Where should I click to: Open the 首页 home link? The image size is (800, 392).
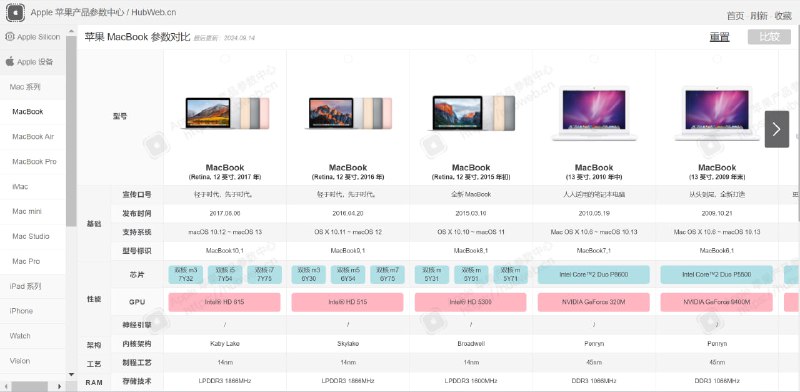coord(735,16)
